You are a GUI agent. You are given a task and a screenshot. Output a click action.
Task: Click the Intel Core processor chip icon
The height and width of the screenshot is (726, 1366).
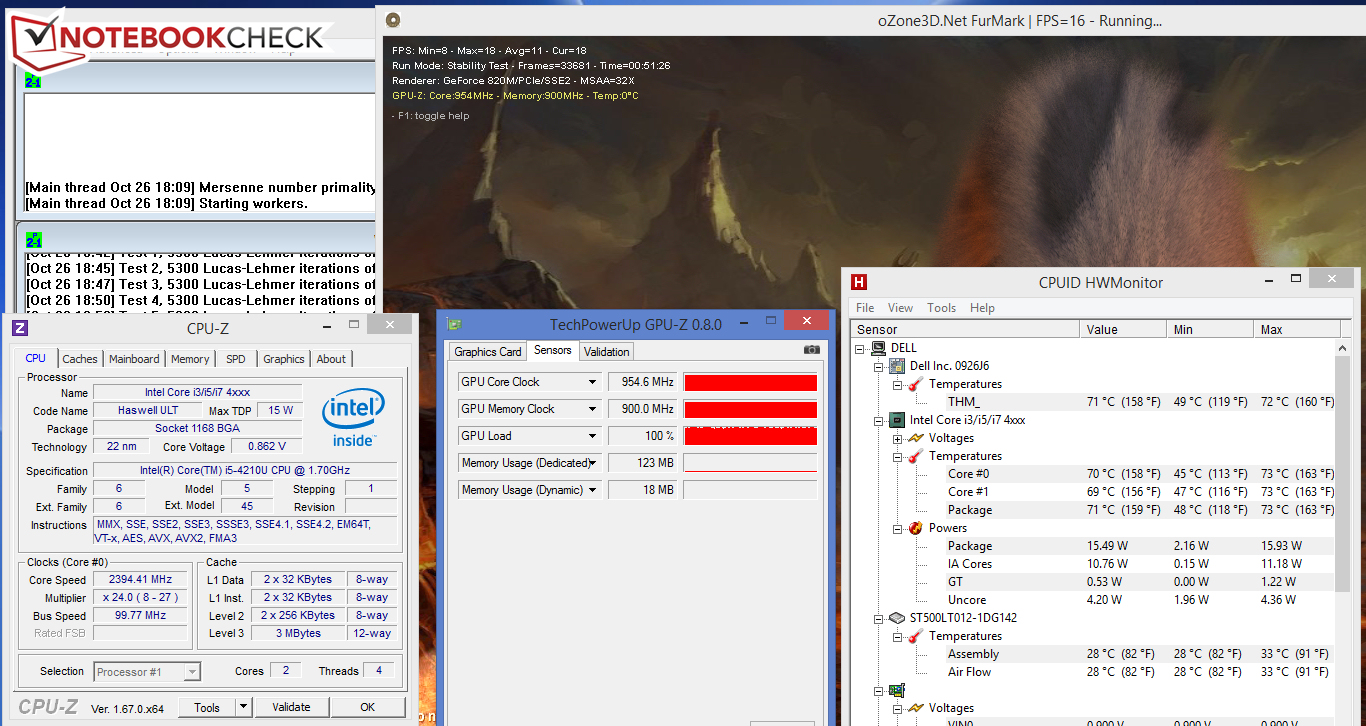click(x=897, y=420)
